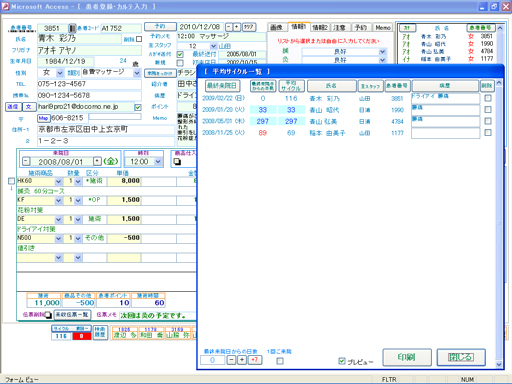The height and width of the screenshot is (384, 512).
Task: Toggle the 新規 checkbox
Action: click(180, 63)
